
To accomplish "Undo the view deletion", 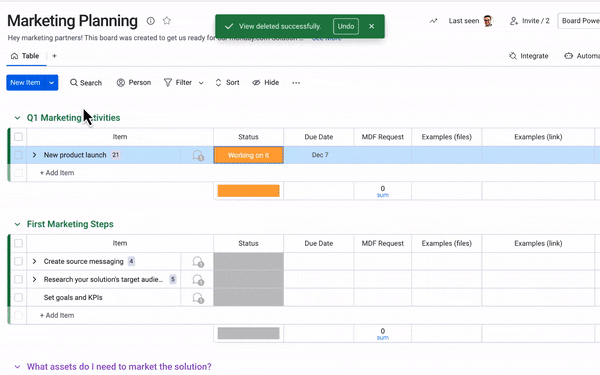I will tap(346, 26).
